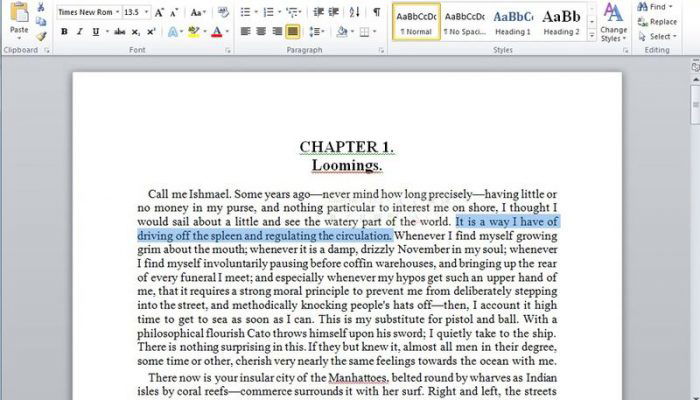Viewport: 700px width, 400px height.
Task: Apply Text Effects to selection
Action: (173, 32)
